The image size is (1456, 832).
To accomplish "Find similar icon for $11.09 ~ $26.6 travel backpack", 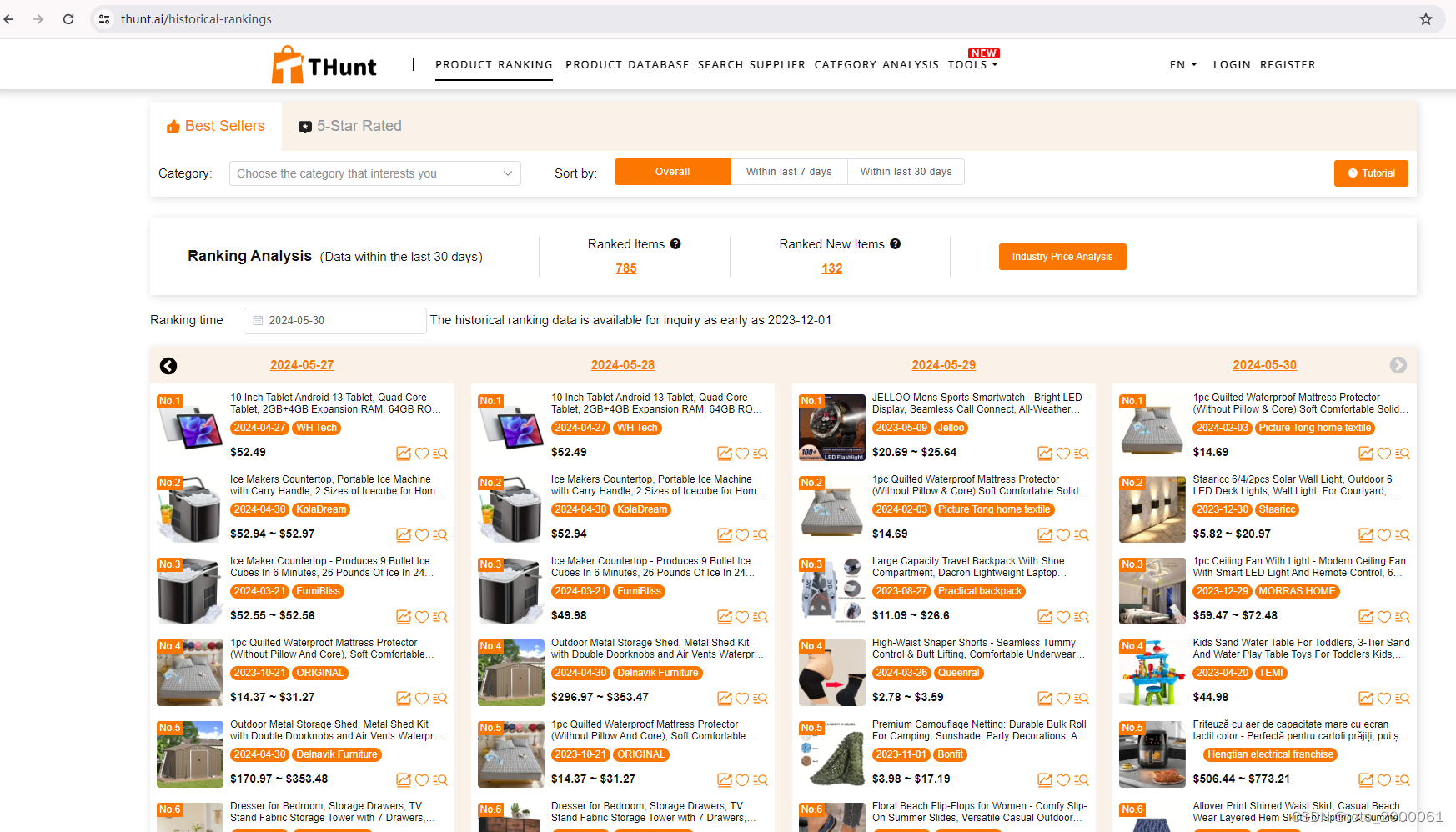I will (1082, 617).
